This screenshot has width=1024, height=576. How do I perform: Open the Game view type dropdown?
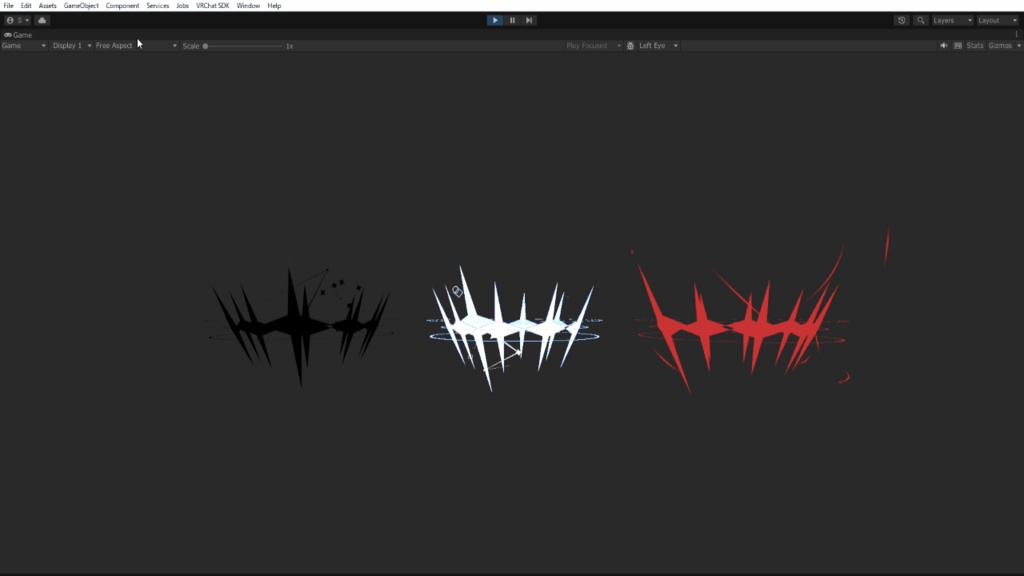(x=24, y=46)
